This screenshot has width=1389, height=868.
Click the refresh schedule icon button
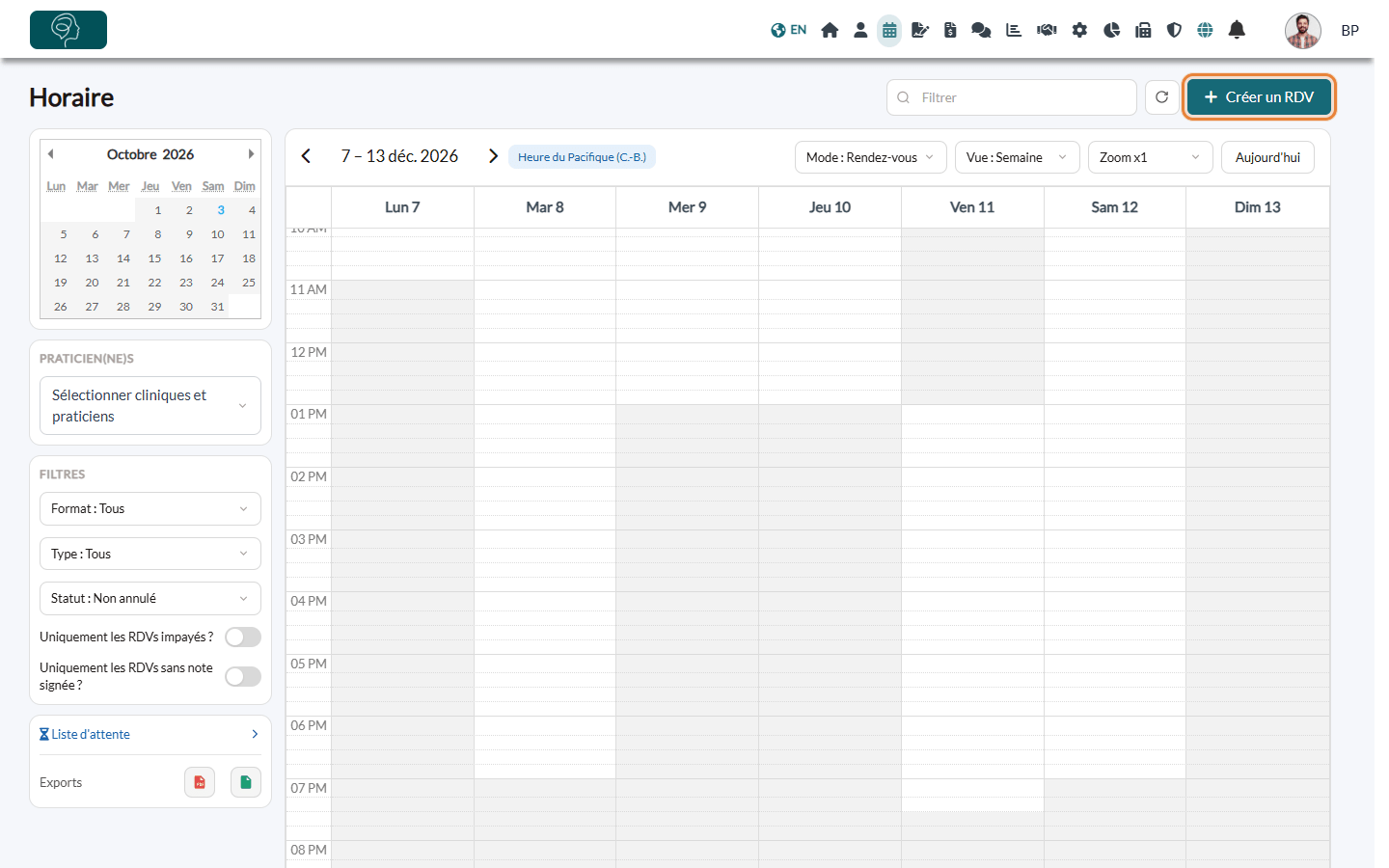point(1162,97)
